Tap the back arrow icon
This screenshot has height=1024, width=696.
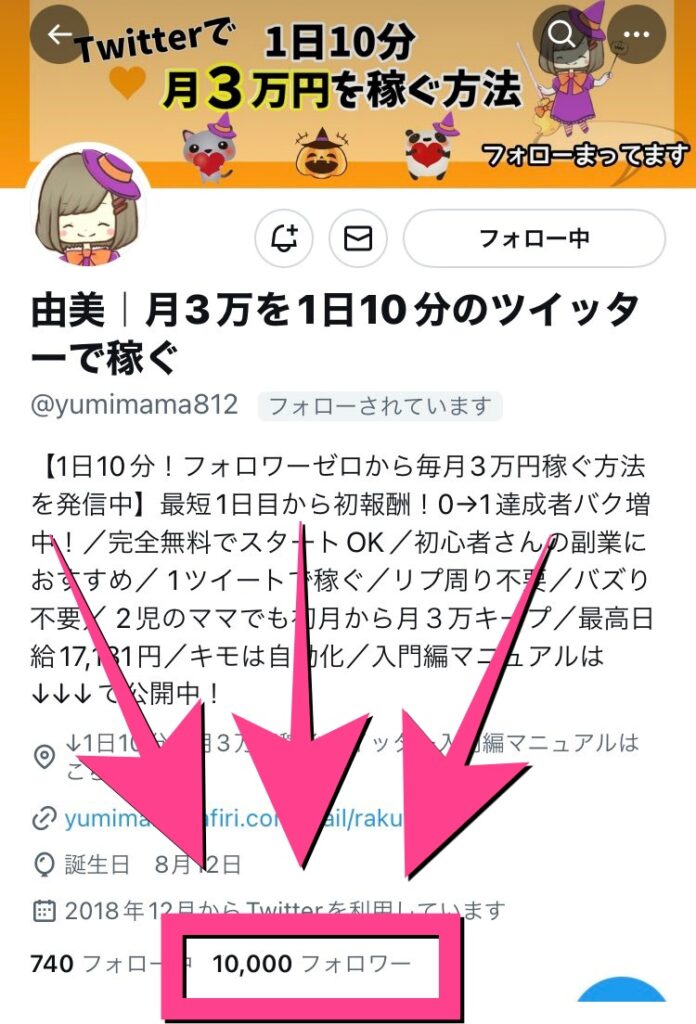coord(59,35)
